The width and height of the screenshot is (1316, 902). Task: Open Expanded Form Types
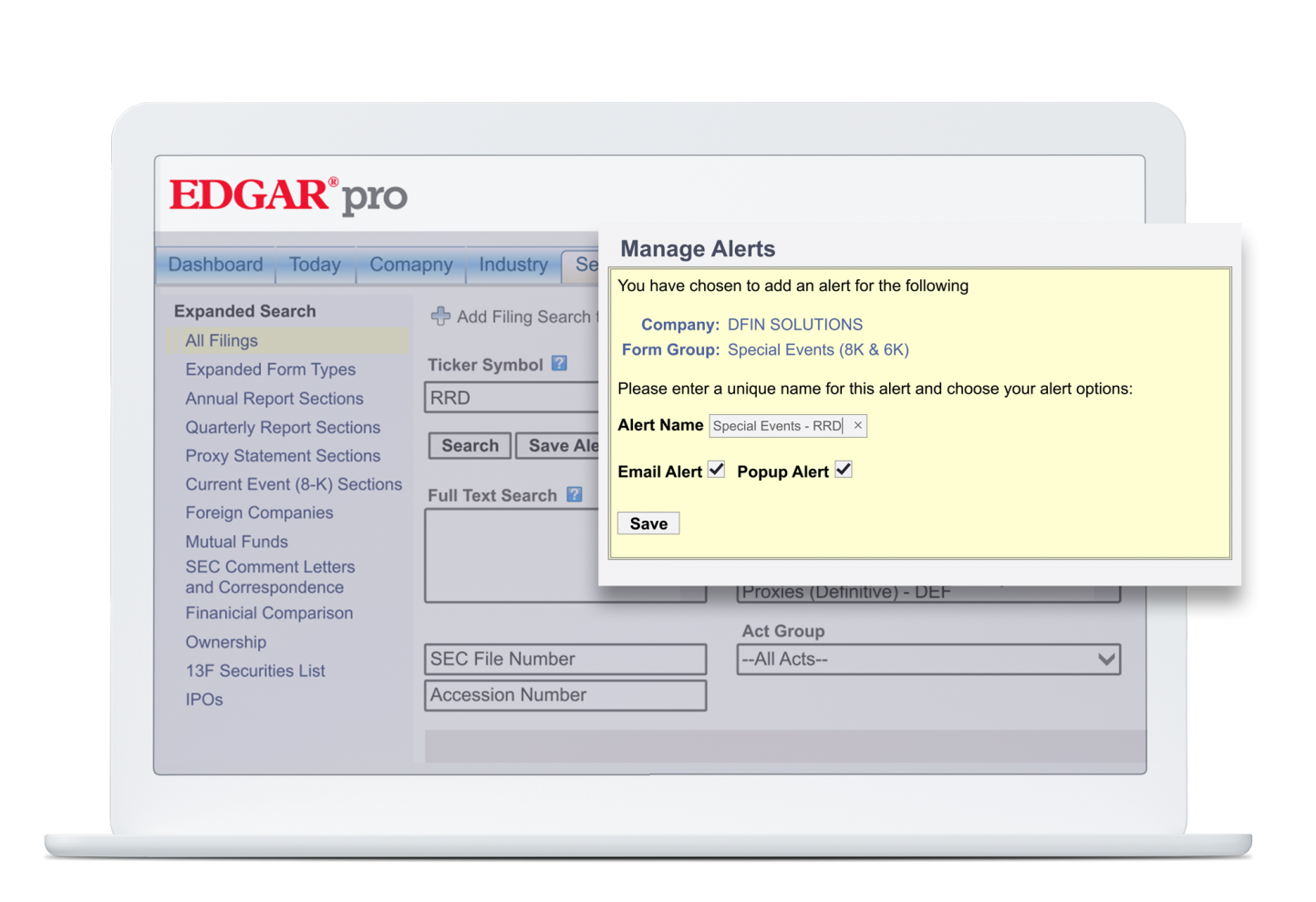pyautogui.click(x=270, y=369)
